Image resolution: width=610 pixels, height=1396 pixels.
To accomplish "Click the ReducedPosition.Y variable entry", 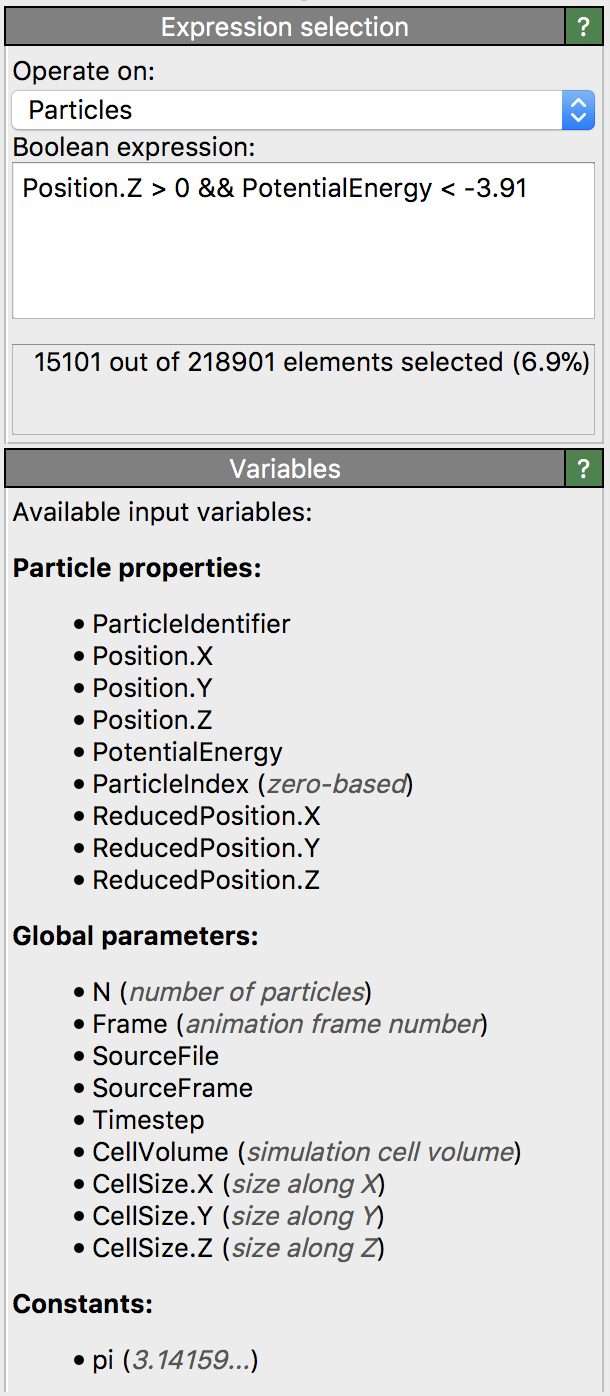I will (x=206, y=848).
